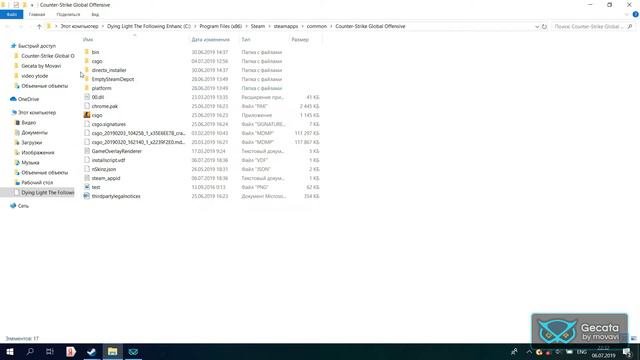Open the bin folder icon
The width and height of the screenshot is (640, 360).
tap(87, 52)
